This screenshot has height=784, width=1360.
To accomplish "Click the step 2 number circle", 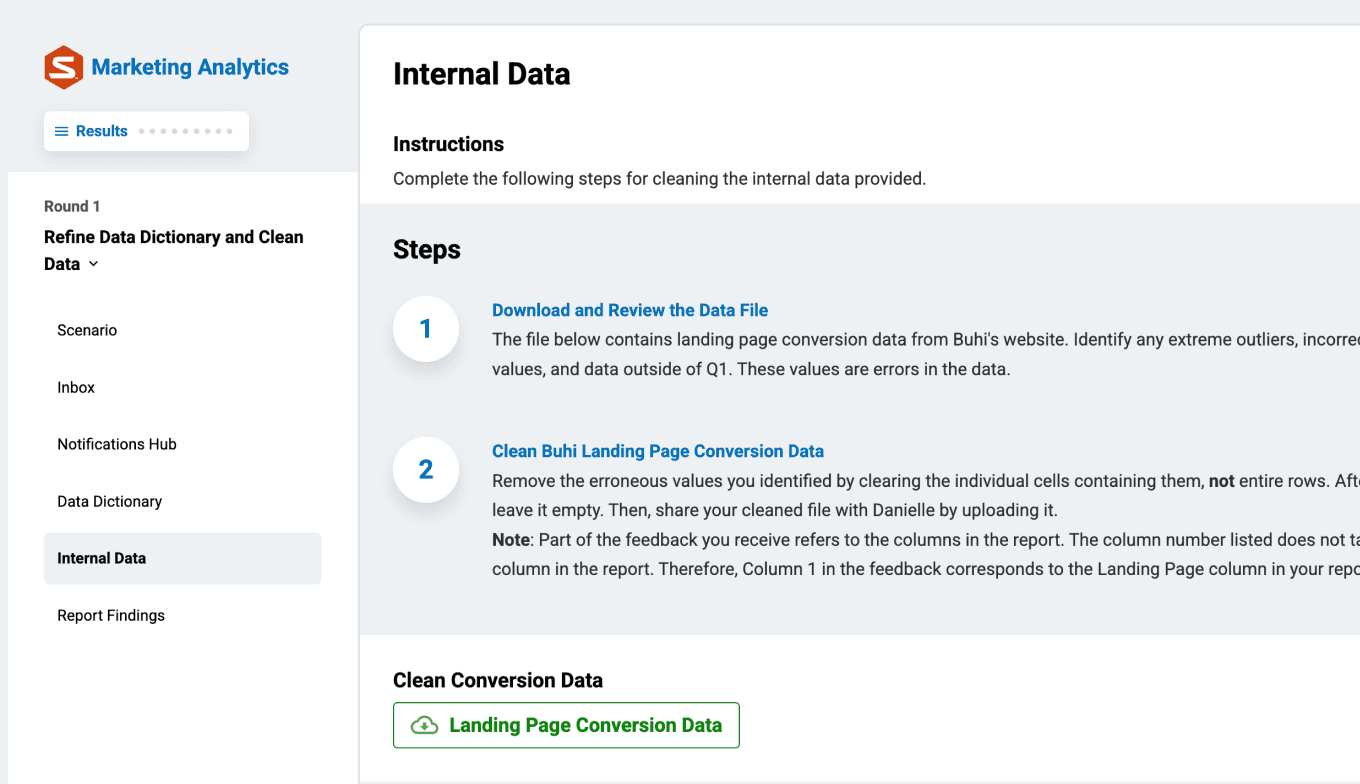I will 426,470.
